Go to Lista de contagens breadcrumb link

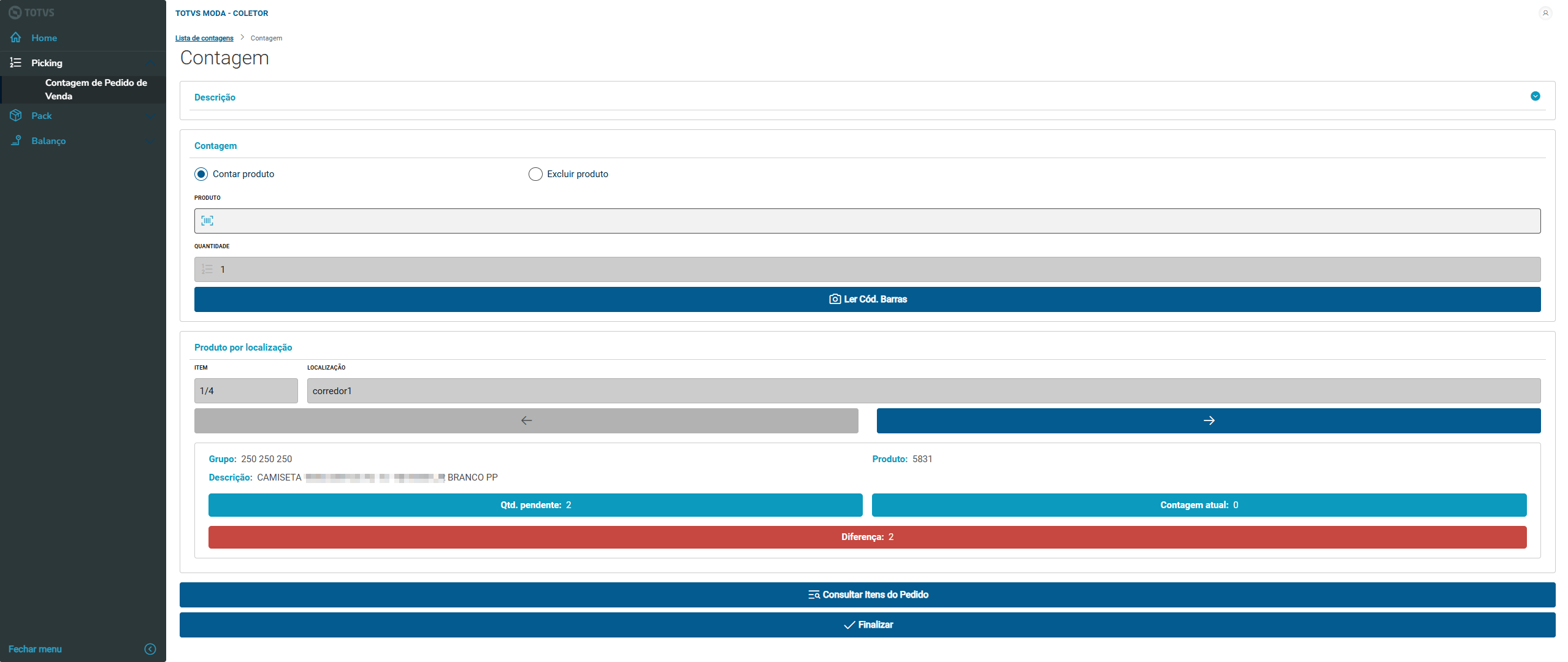pyautogui.click(x=204, y=38)
